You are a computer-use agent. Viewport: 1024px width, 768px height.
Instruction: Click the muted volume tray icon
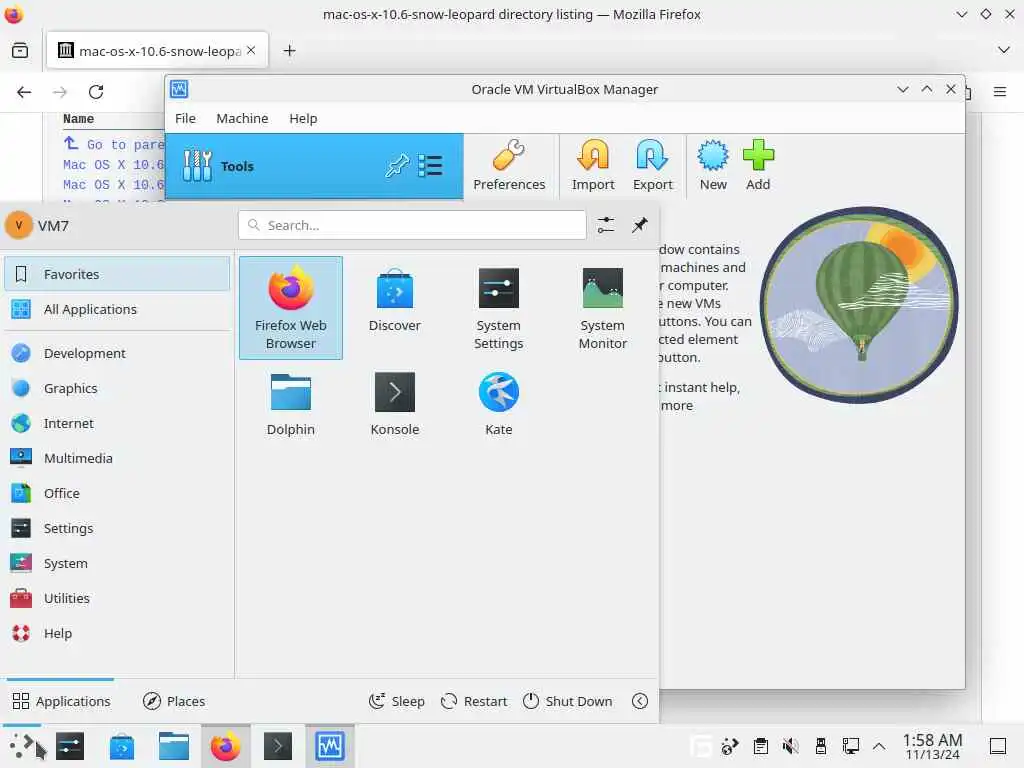[790, 746]
